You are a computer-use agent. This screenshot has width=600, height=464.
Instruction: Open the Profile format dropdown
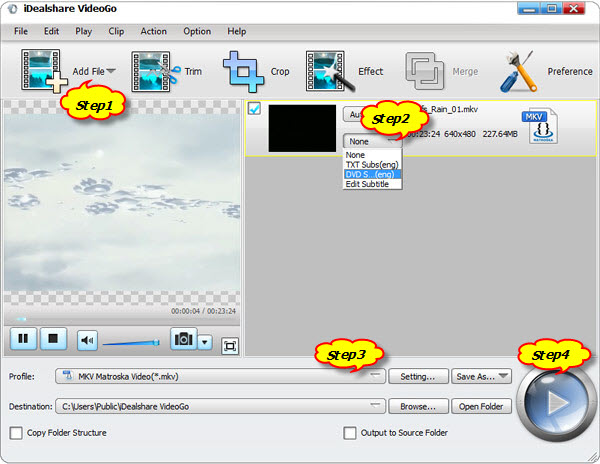(x=220, y=376)
